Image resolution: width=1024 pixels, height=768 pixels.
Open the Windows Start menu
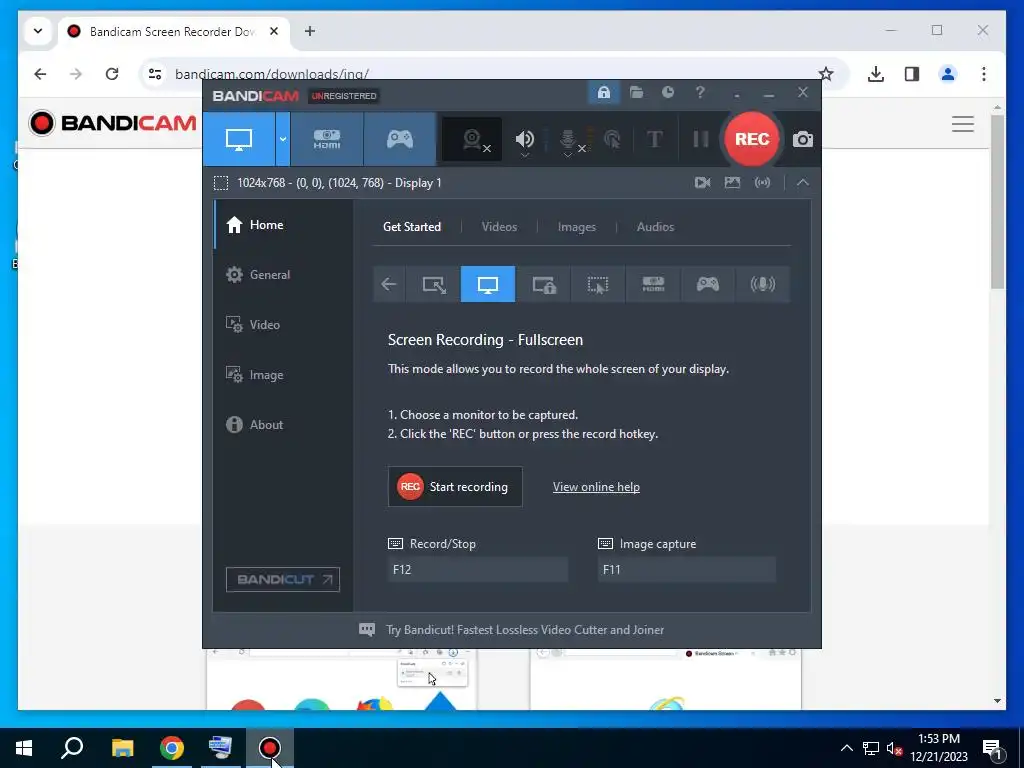point(24,748)
